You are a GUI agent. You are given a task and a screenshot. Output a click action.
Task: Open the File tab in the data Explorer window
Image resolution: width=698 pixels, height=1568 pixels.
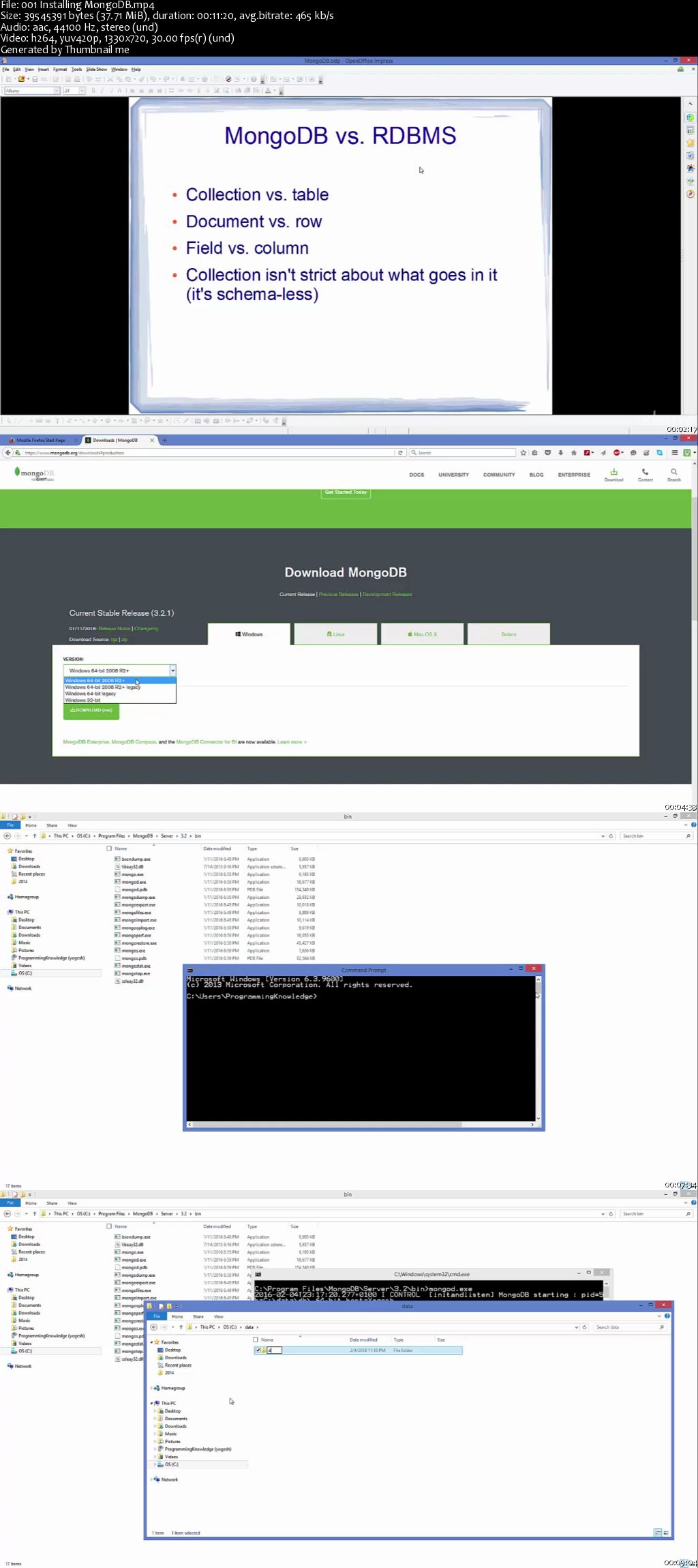[x=156, y=1316]
